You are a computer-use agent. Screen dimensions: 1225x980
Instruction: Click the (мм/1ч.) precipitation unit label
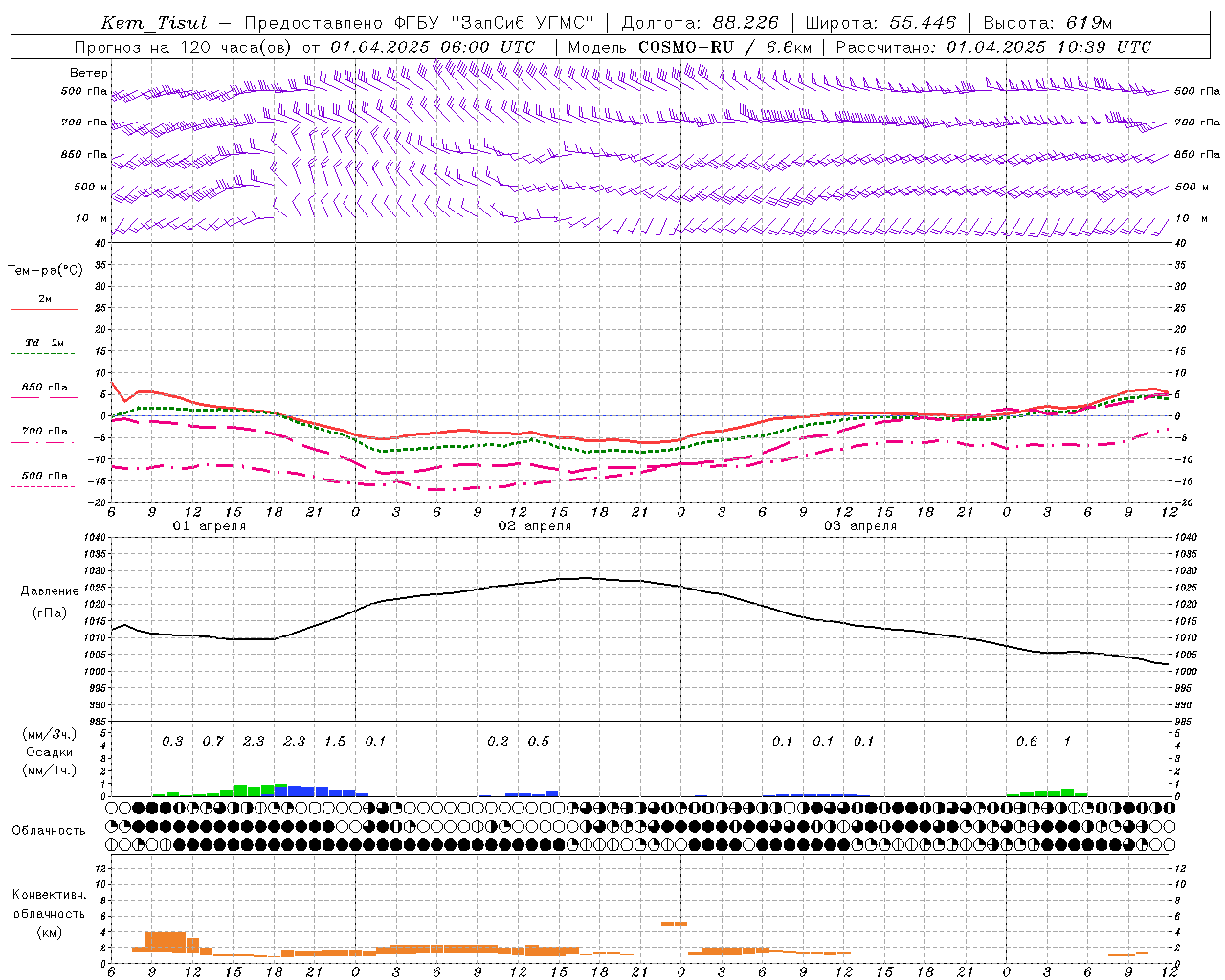50,770
